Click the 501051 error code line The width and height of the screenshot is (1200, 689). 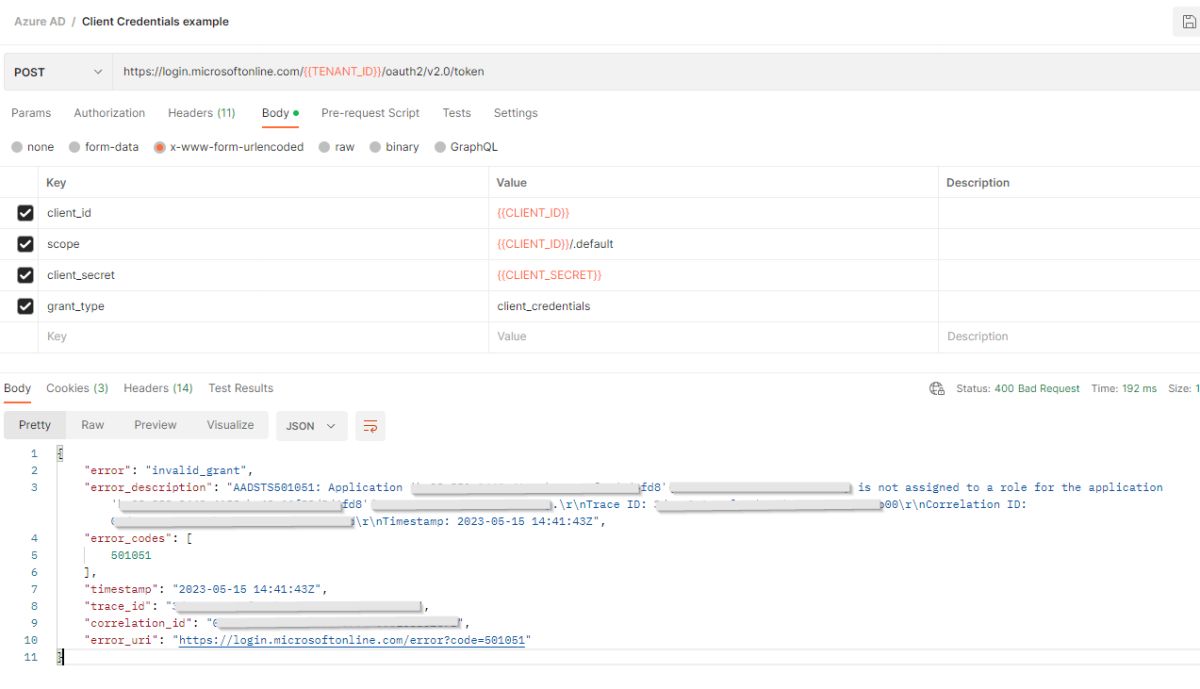131,555
